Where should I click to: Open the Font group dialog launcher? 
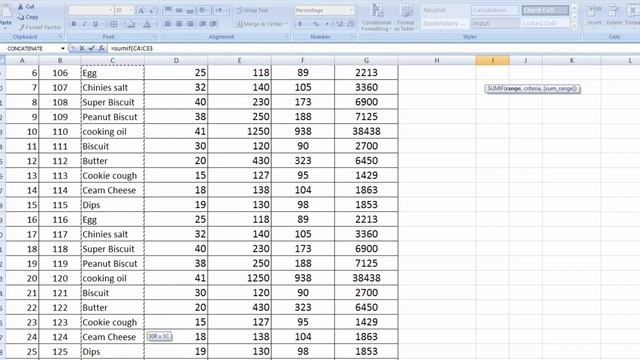(x=156, y=37)
